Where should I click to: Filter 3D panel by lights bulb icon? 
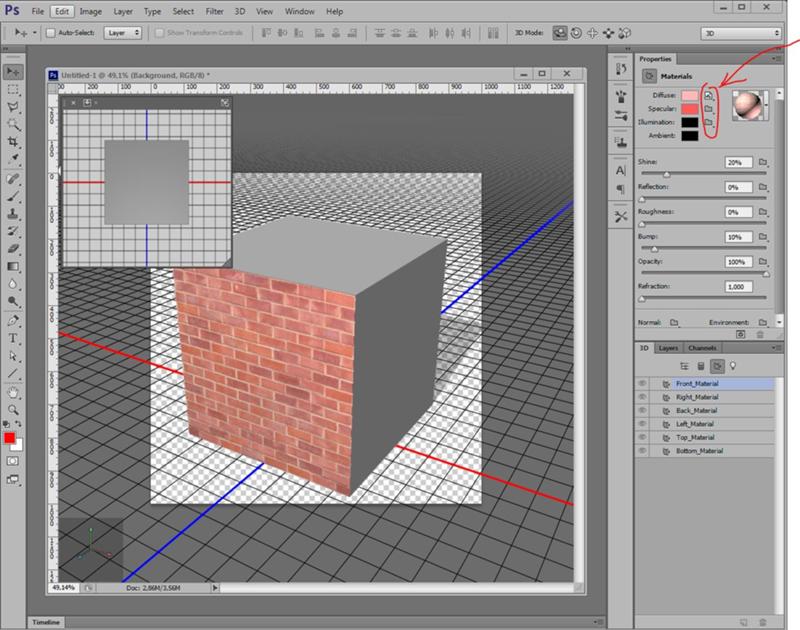tap(732, 365)
